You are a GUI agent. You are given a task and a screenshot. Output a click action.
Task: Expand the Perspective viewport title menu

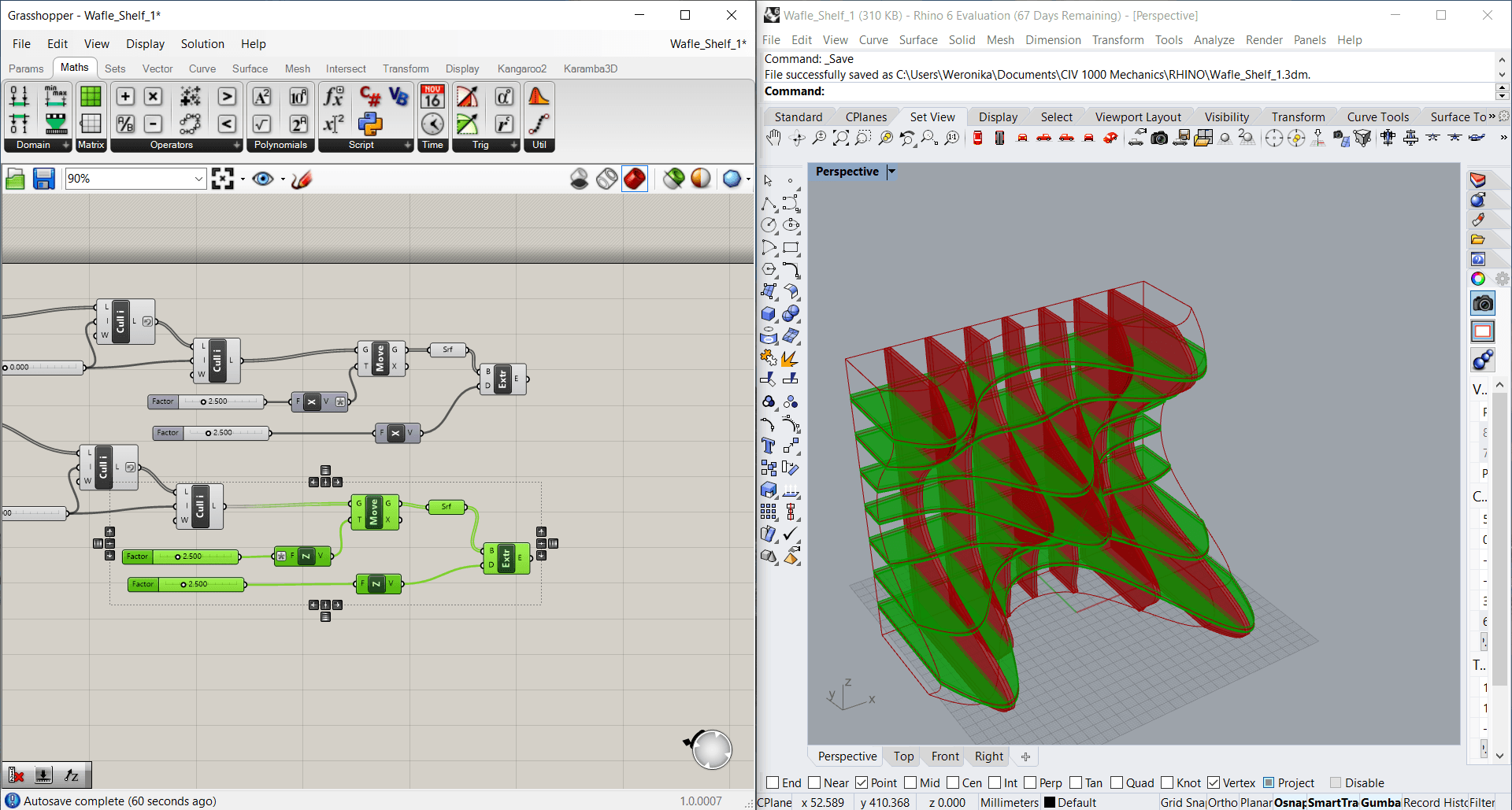891,172
